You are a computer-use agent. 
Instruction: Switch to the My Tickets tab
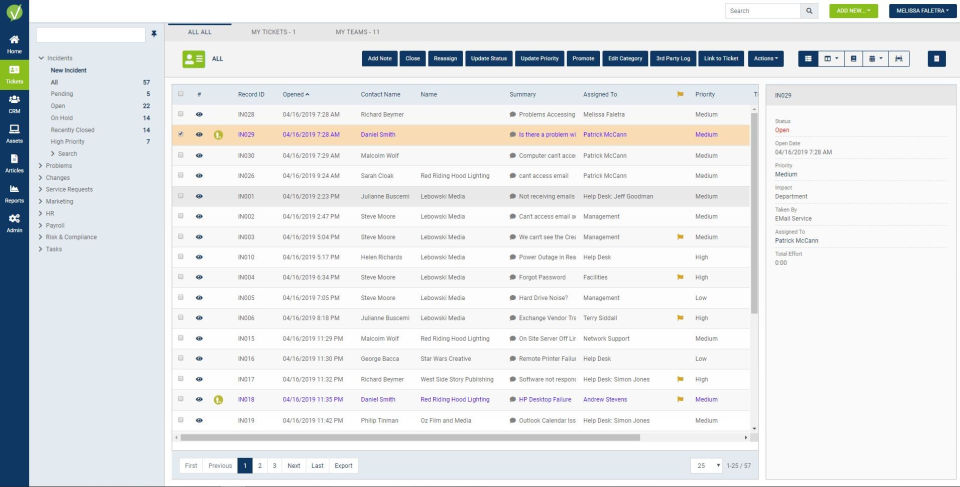tap(273, 32)
